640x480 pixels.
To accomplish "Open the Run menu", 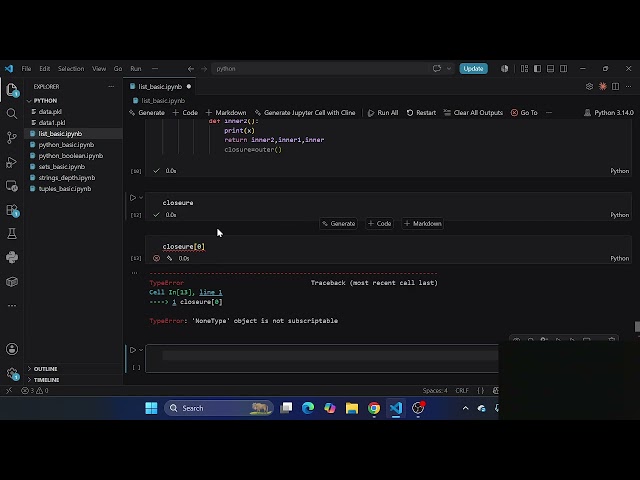I will (136, 69).
